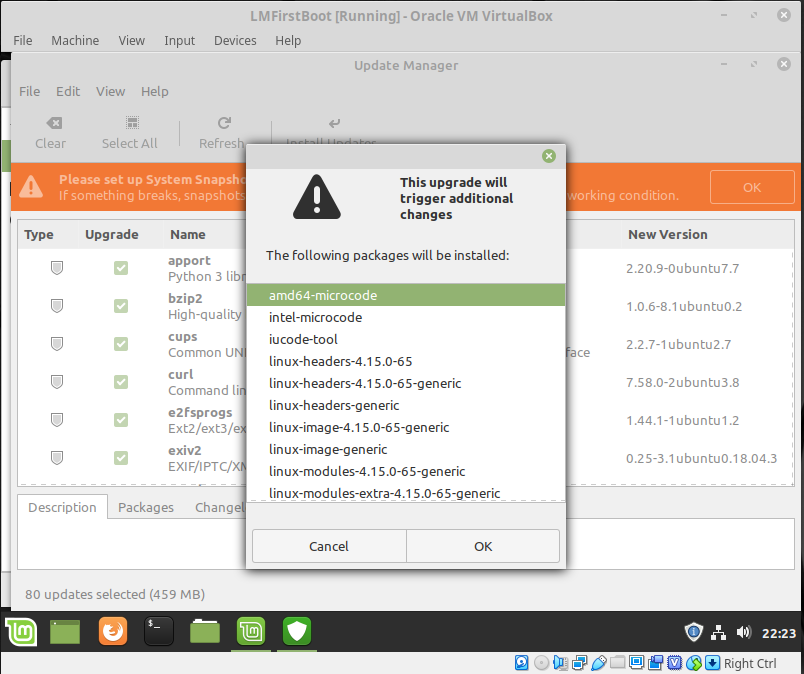
Task: Click the update shield tray icon
Action: tap(693, 632)
